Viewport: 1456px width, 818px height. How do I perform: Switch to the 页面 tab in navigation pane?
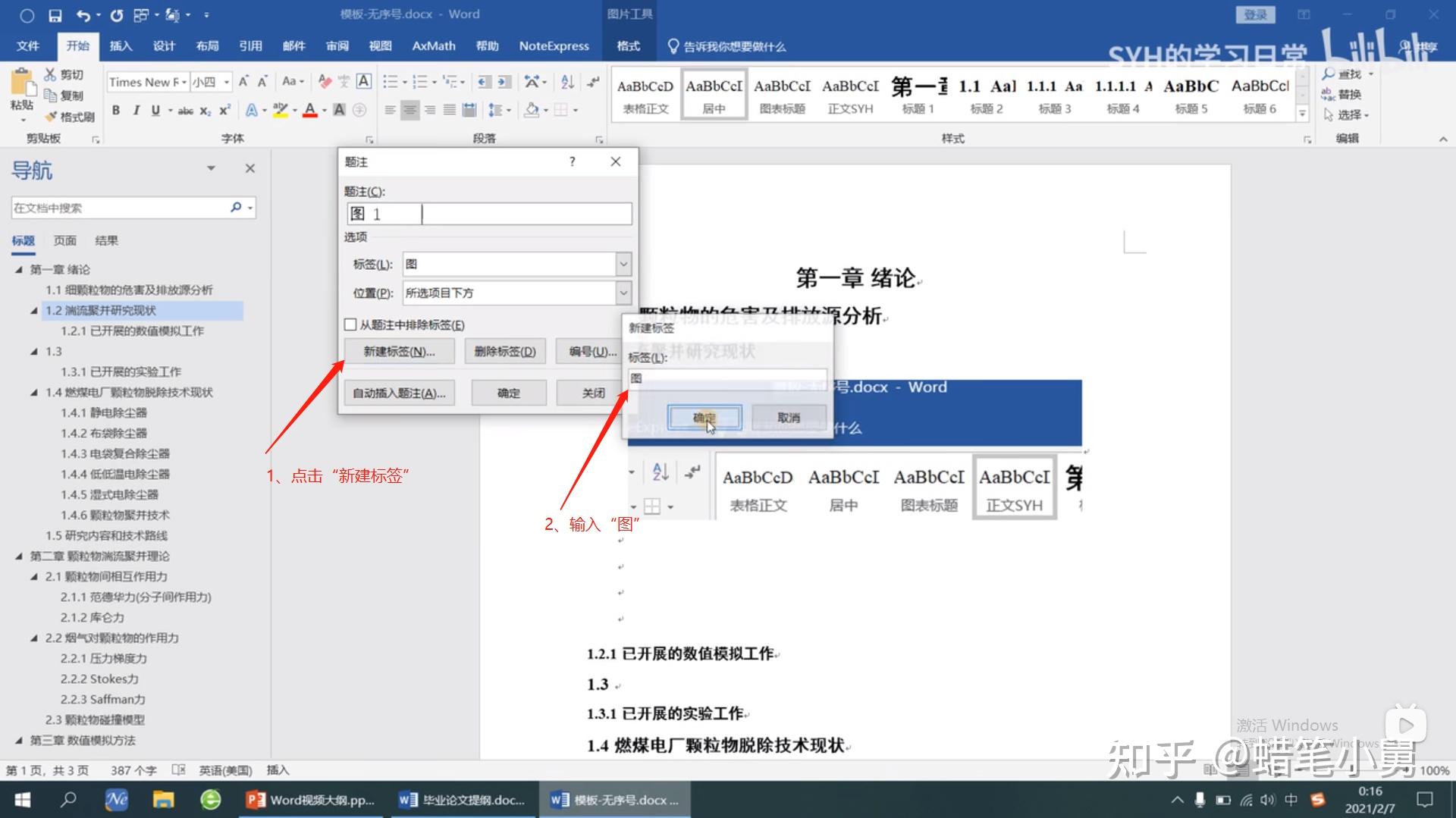coord(65,240)
